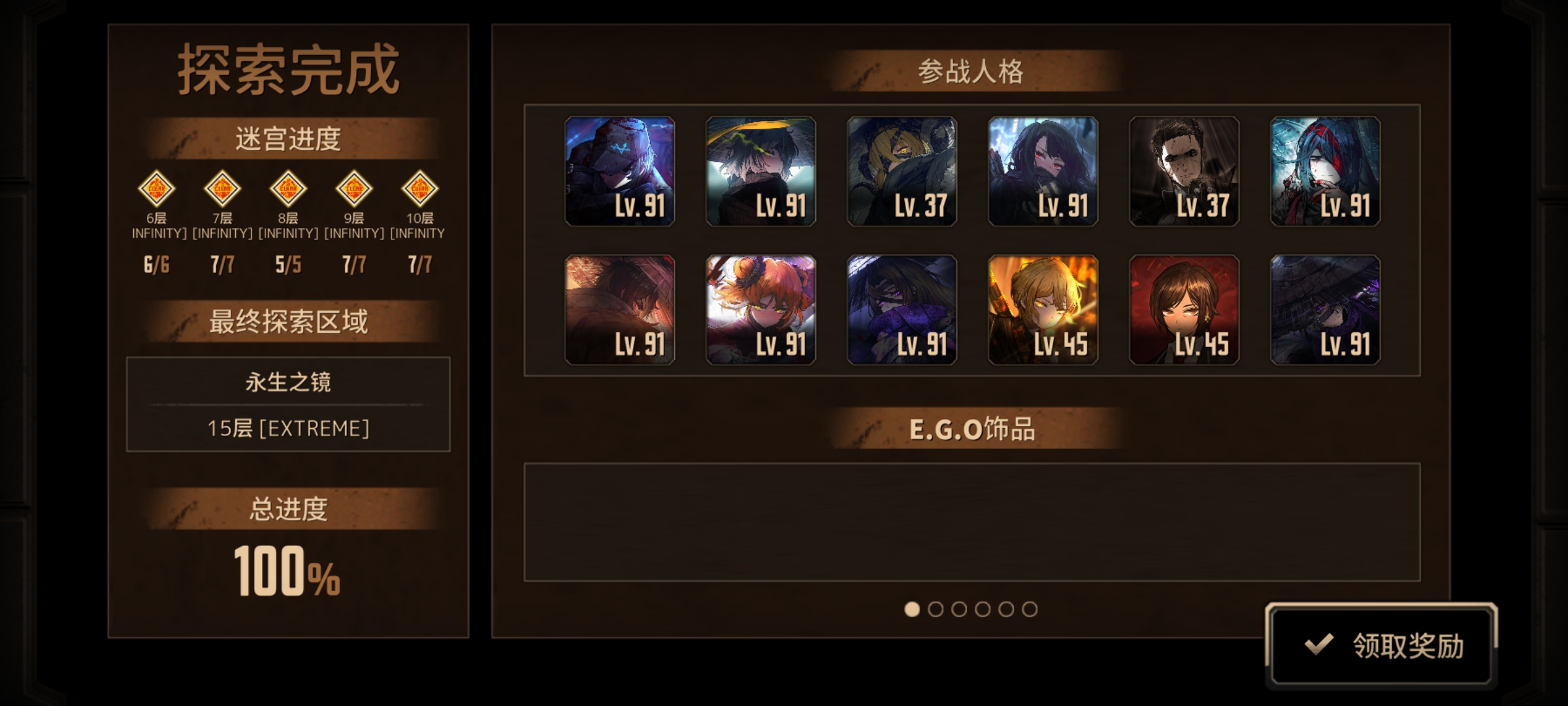1568x706 pixels.
Task: Select the fourth pagination dot
Action: pyautogui.click(x=983, y=609)
